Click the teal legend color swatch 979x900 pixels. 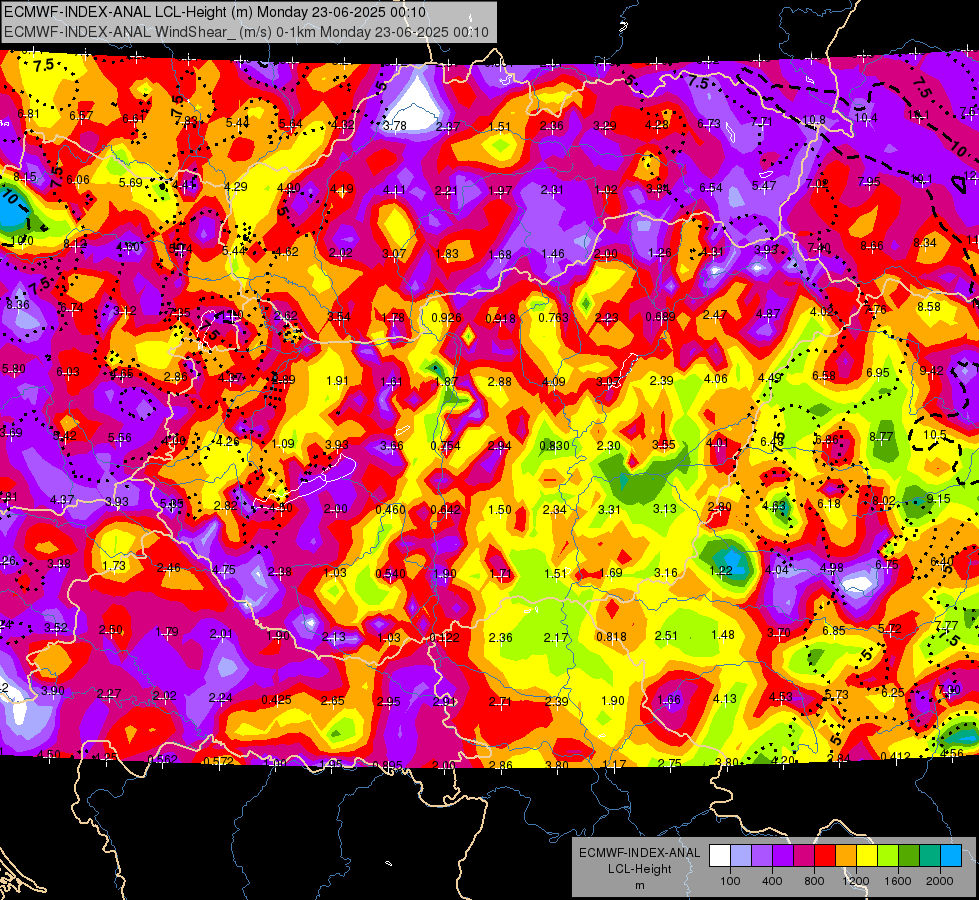(x=930, y=855)
